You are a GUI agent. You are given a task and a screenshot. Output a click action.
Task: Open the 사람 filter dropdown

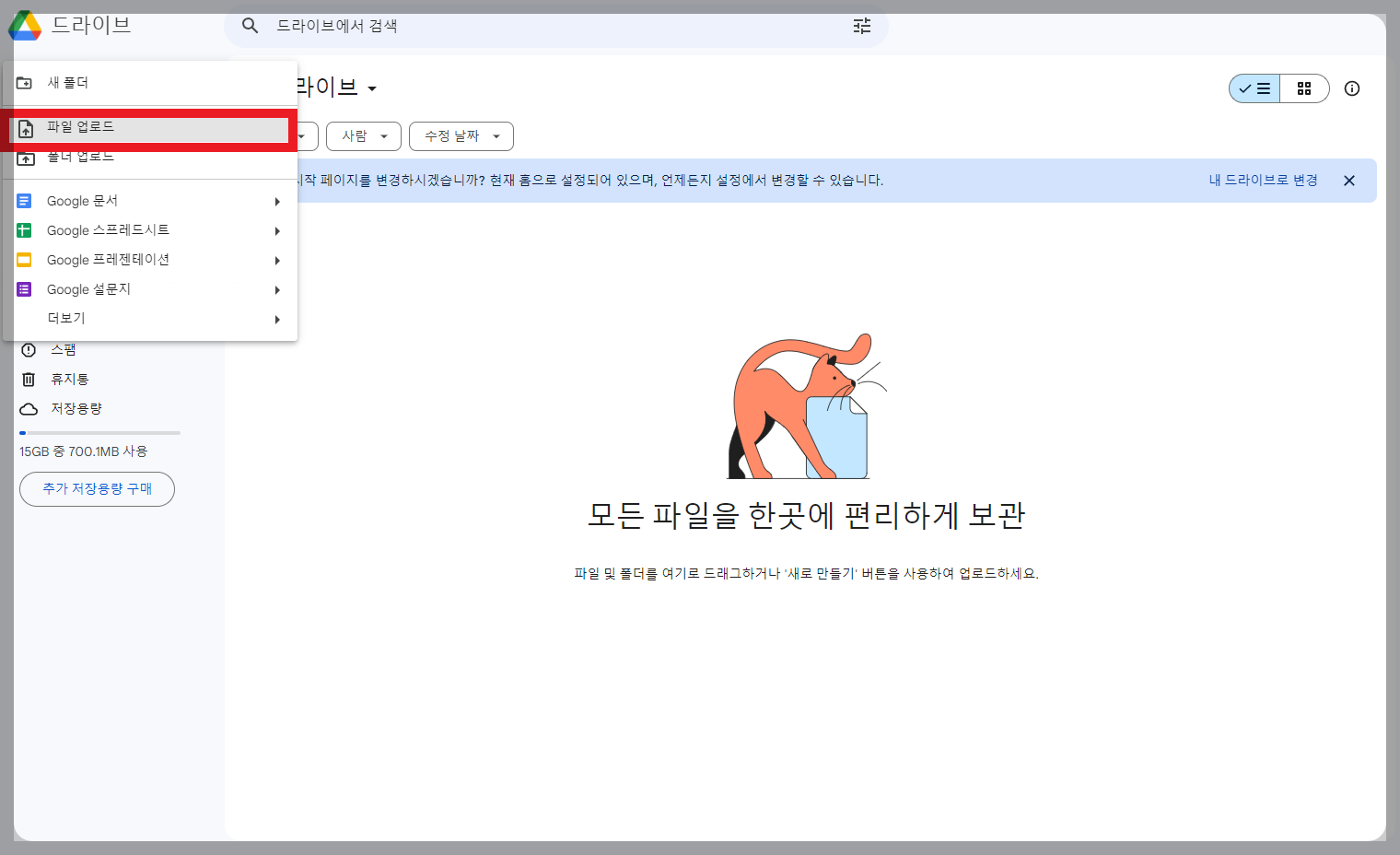(364, 136)
